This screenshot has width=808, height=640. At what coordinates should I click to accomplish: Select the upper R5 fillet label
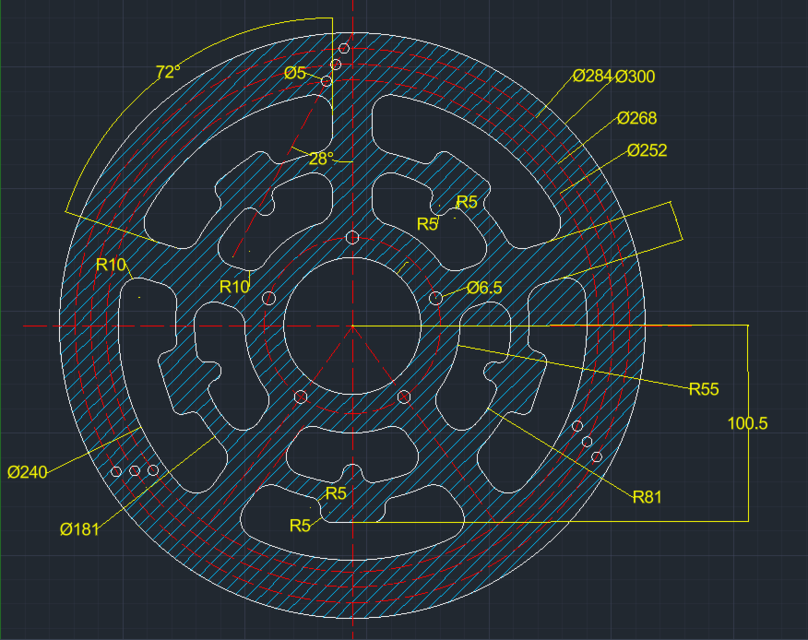point(466,202)
